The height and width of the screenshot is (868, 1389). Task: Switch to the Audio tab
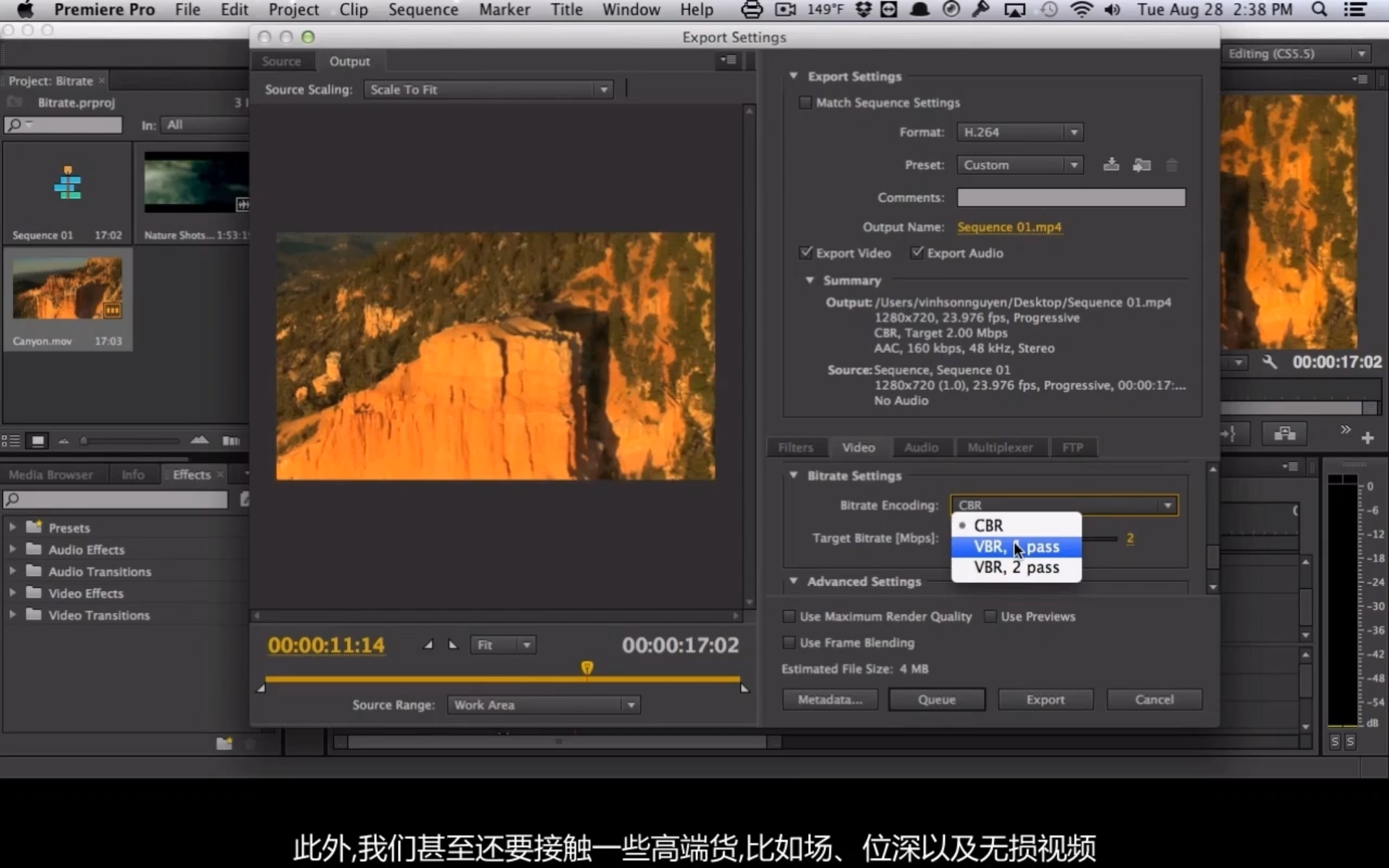click(x=921, y=447)
